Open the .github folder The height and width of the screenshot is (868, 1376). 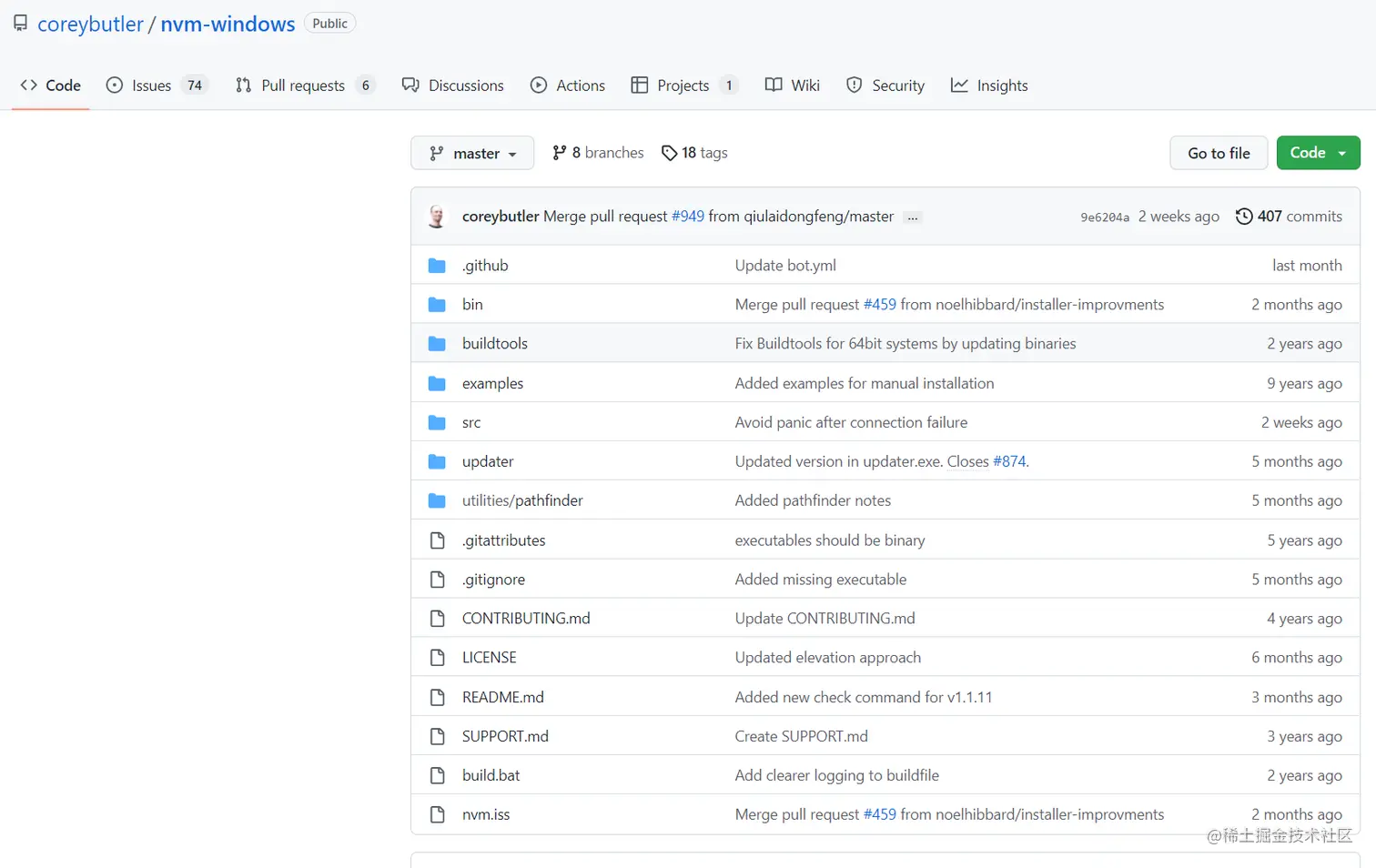(485, 266)
